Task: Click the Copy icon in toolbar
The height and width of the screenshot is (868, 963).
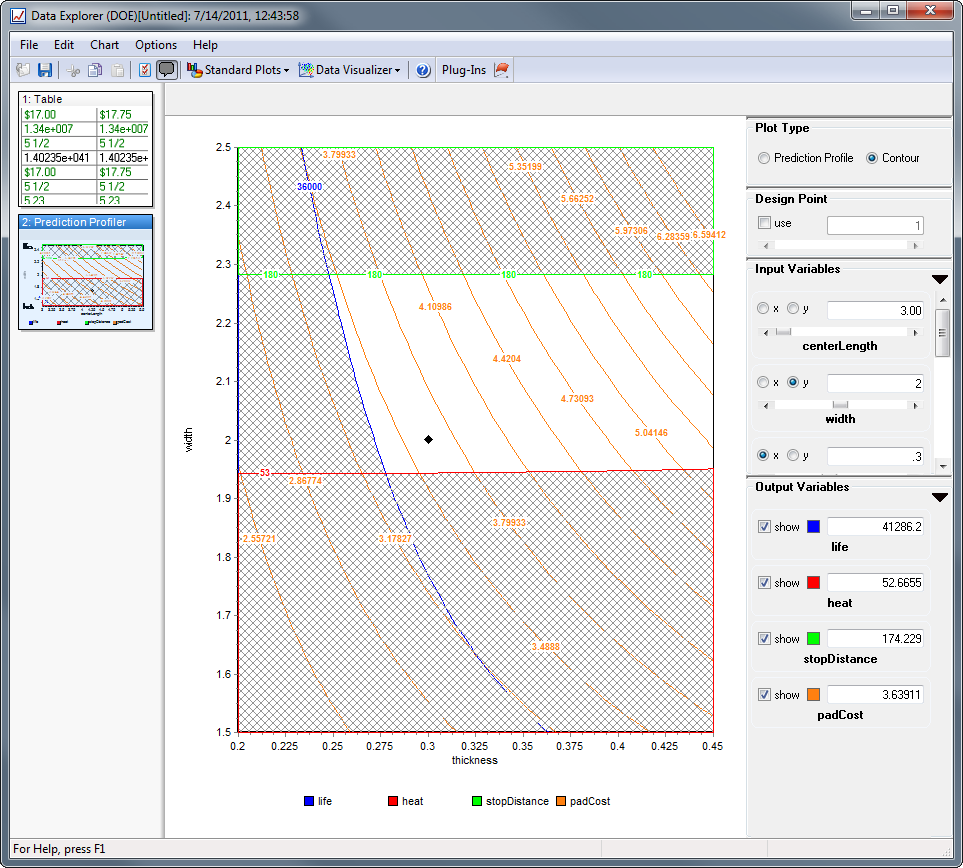Action: point(95,70)
